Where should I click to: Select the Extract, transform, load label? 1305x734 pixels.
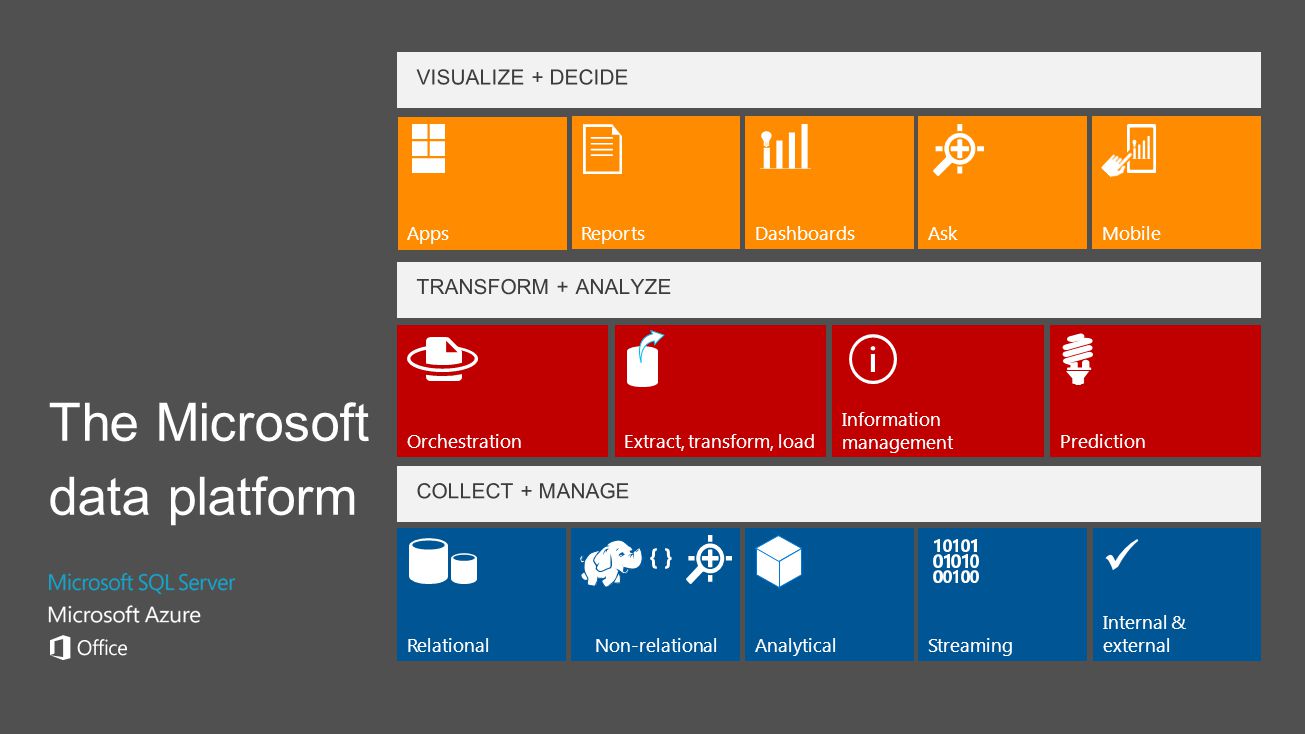click(x=719, y=441)
